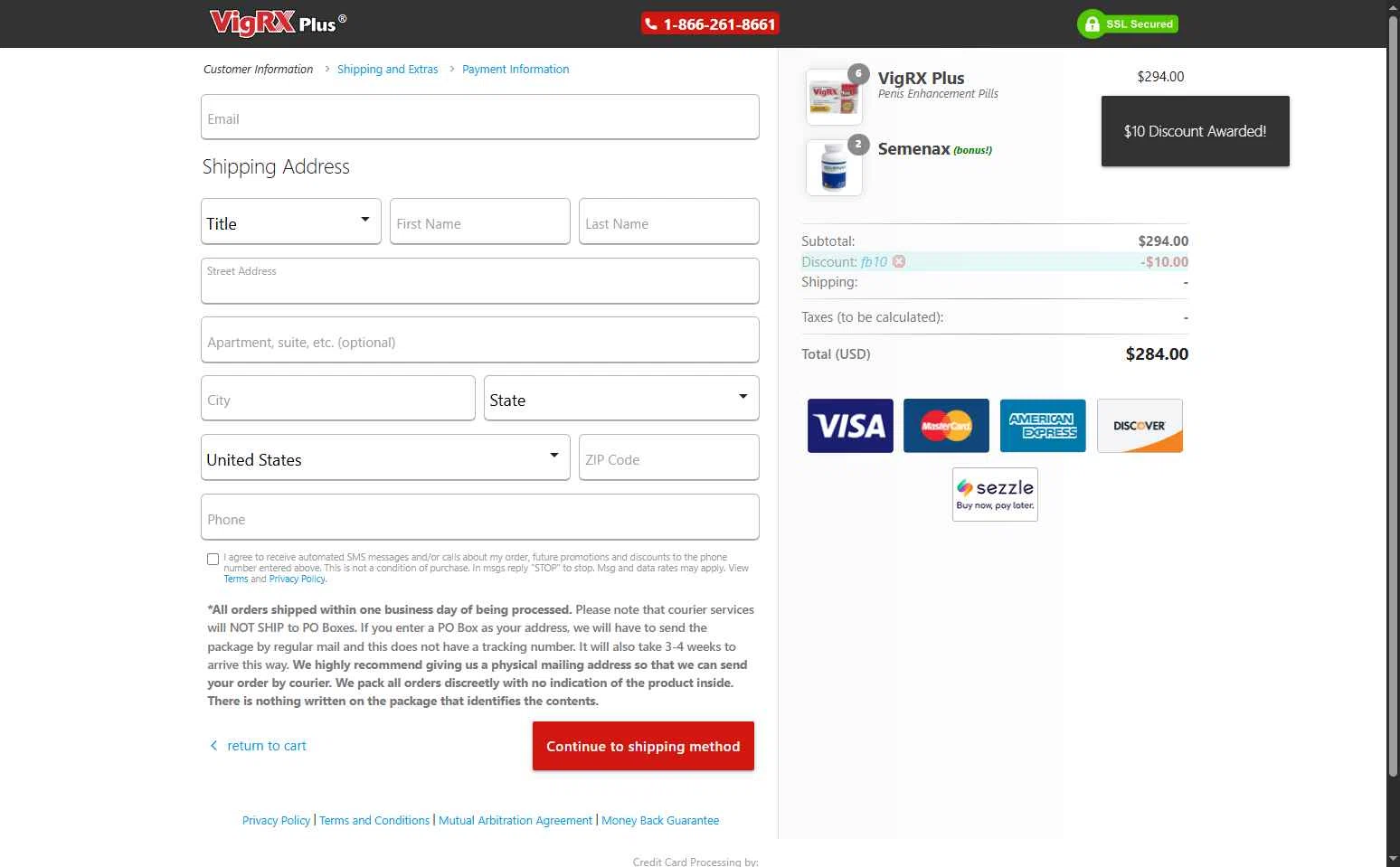
Task: Open Privacy Policy link in SMS consent text
Action: 297,580
